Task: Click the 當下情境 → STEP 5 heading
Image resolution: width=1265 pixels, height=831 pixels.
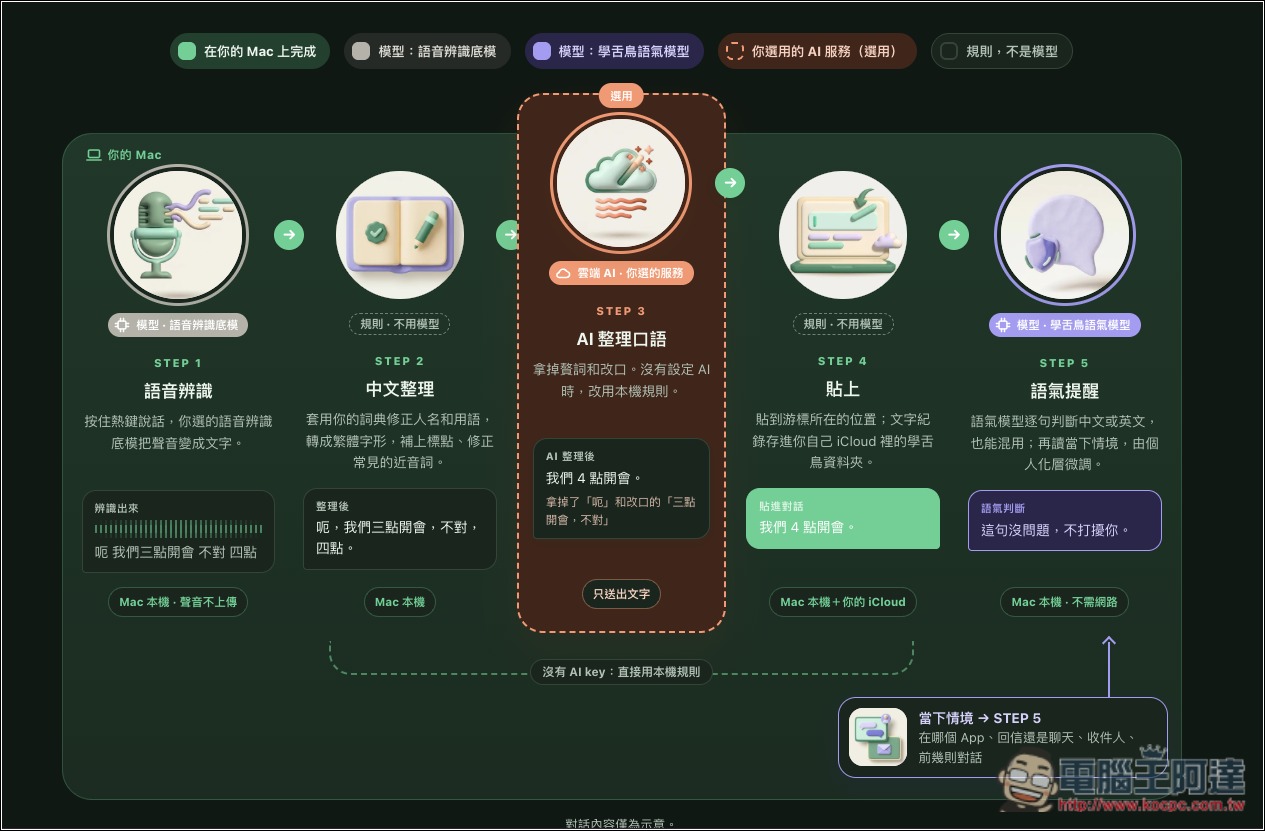Action: [980, 718]
